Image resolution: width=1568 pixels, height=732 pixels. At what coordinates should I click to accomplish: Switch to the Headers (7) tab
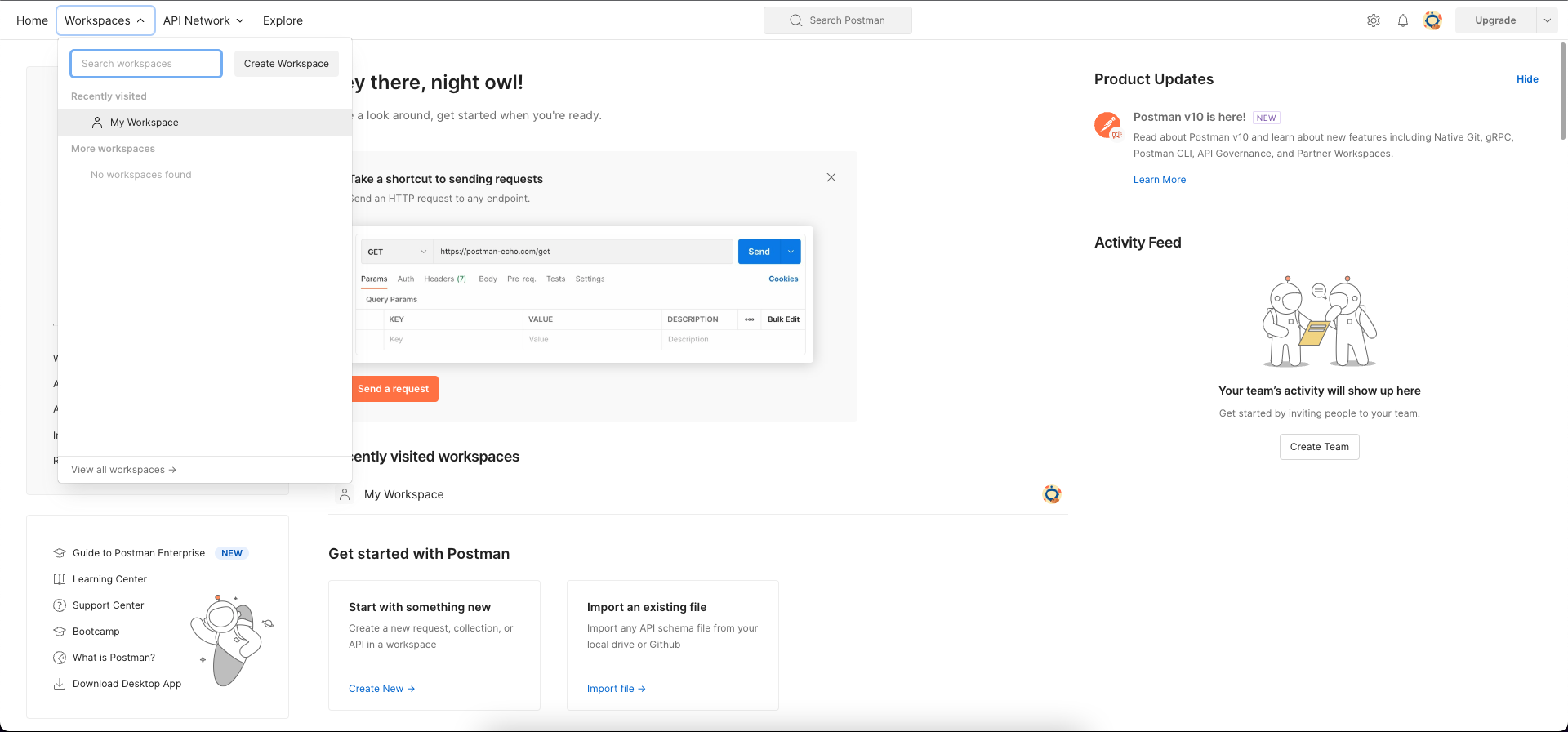tap(445, 279)
